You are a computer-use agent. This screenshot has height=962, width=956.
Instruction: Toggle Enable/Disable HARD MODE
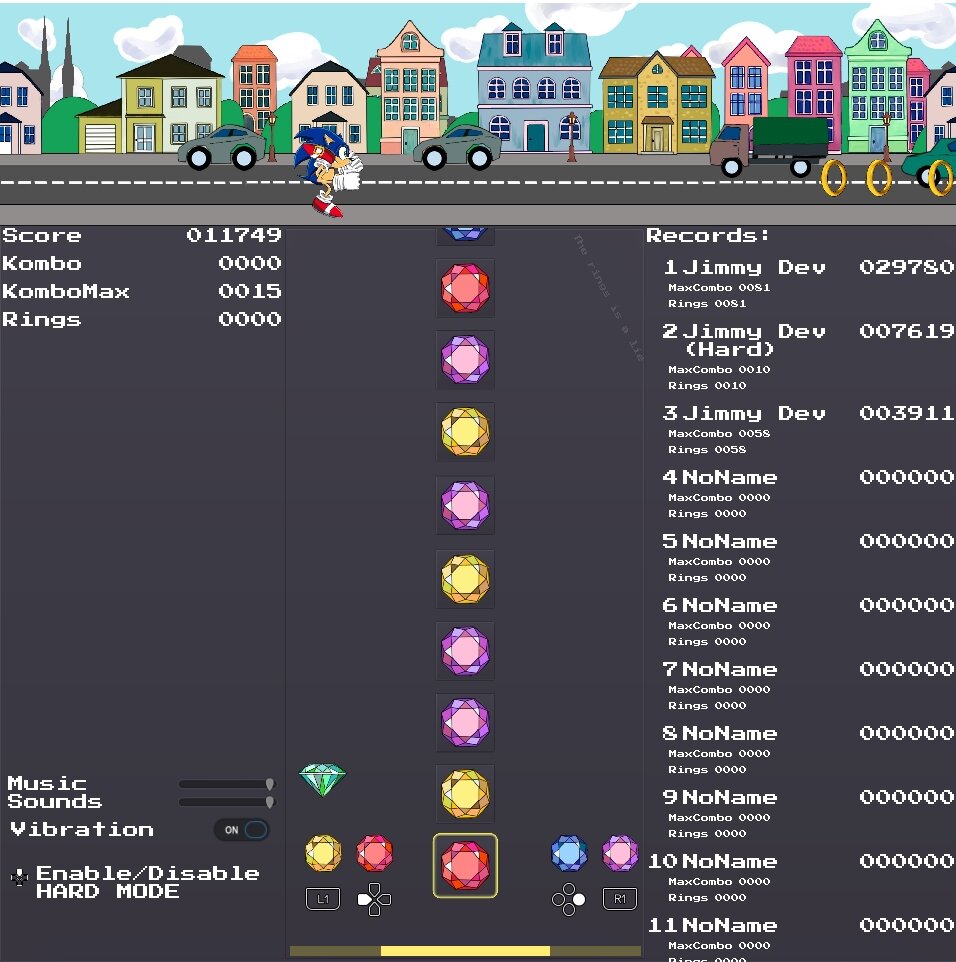(148, 882)
